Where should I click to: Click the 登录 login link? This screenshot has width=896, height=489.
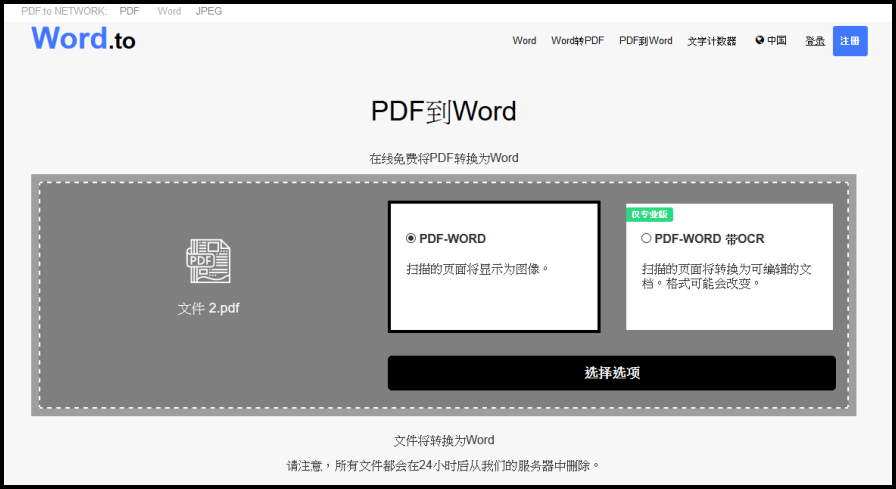(815, 41)
